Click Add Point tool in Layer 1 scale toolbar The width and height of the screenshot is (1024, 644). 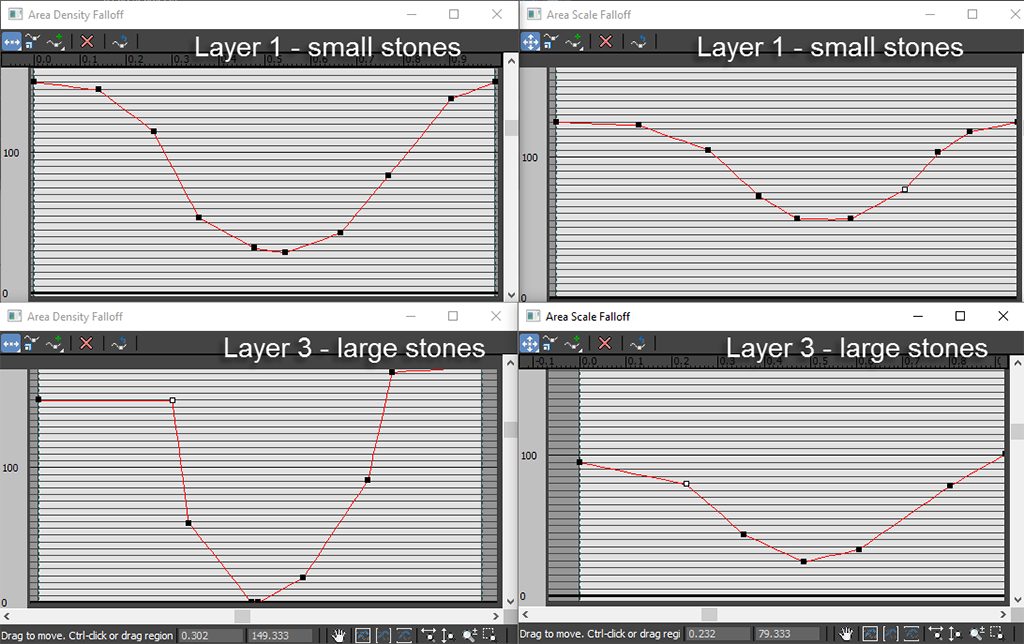(x=575, y=41)
